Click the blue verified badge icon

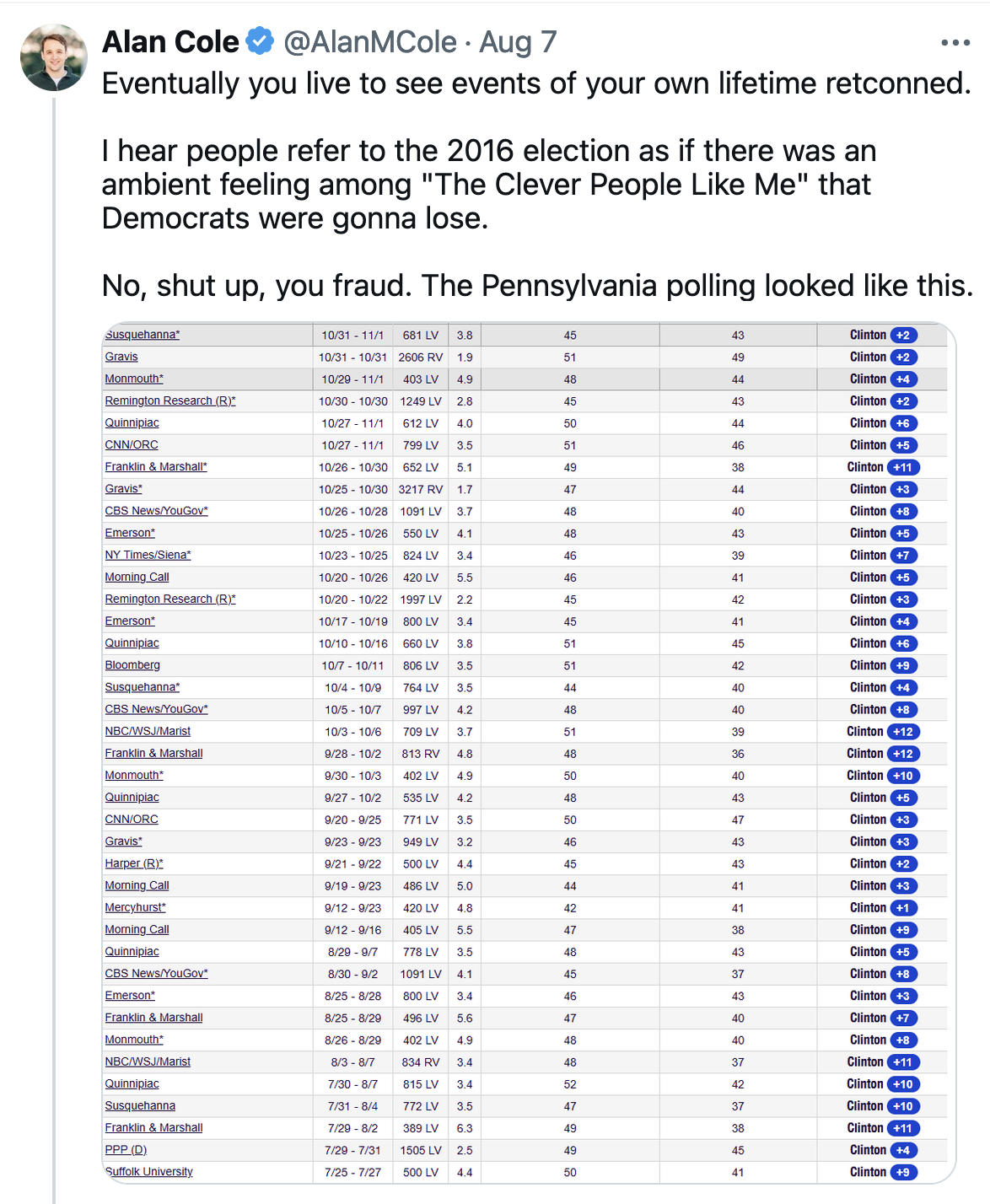click(260, 41)
